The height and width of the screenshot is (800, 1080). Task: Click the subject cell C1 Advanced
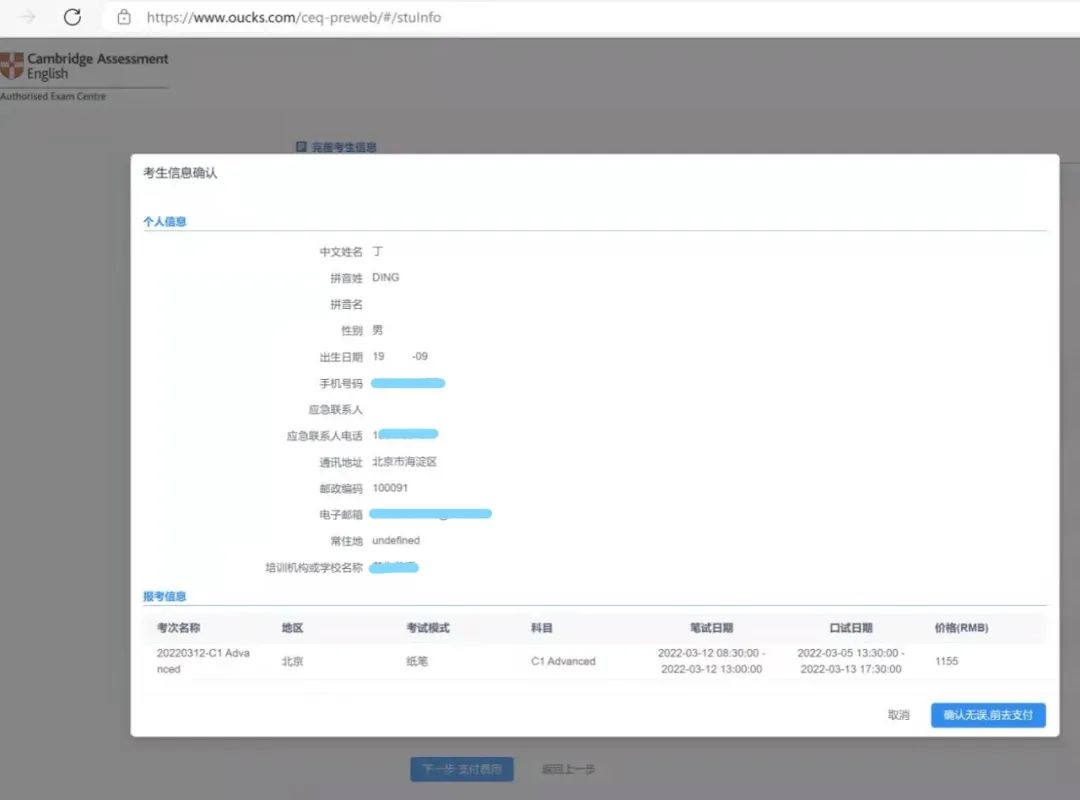[563, 661]
